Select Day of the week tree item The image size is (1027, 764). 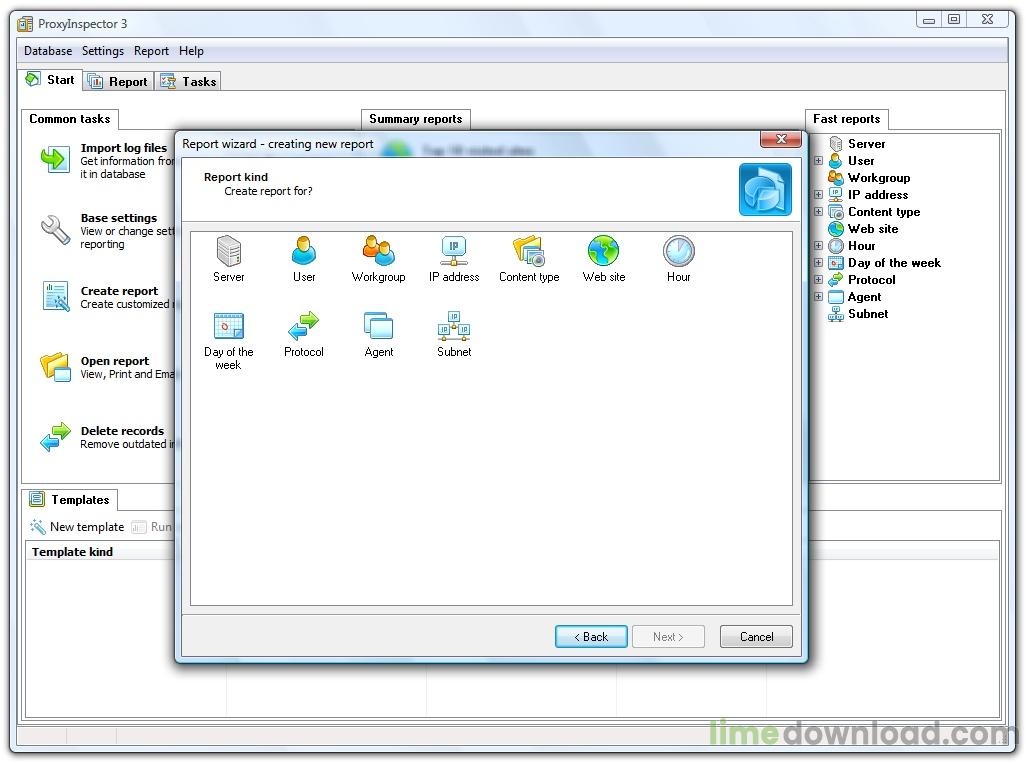click(x=894, y=263)
